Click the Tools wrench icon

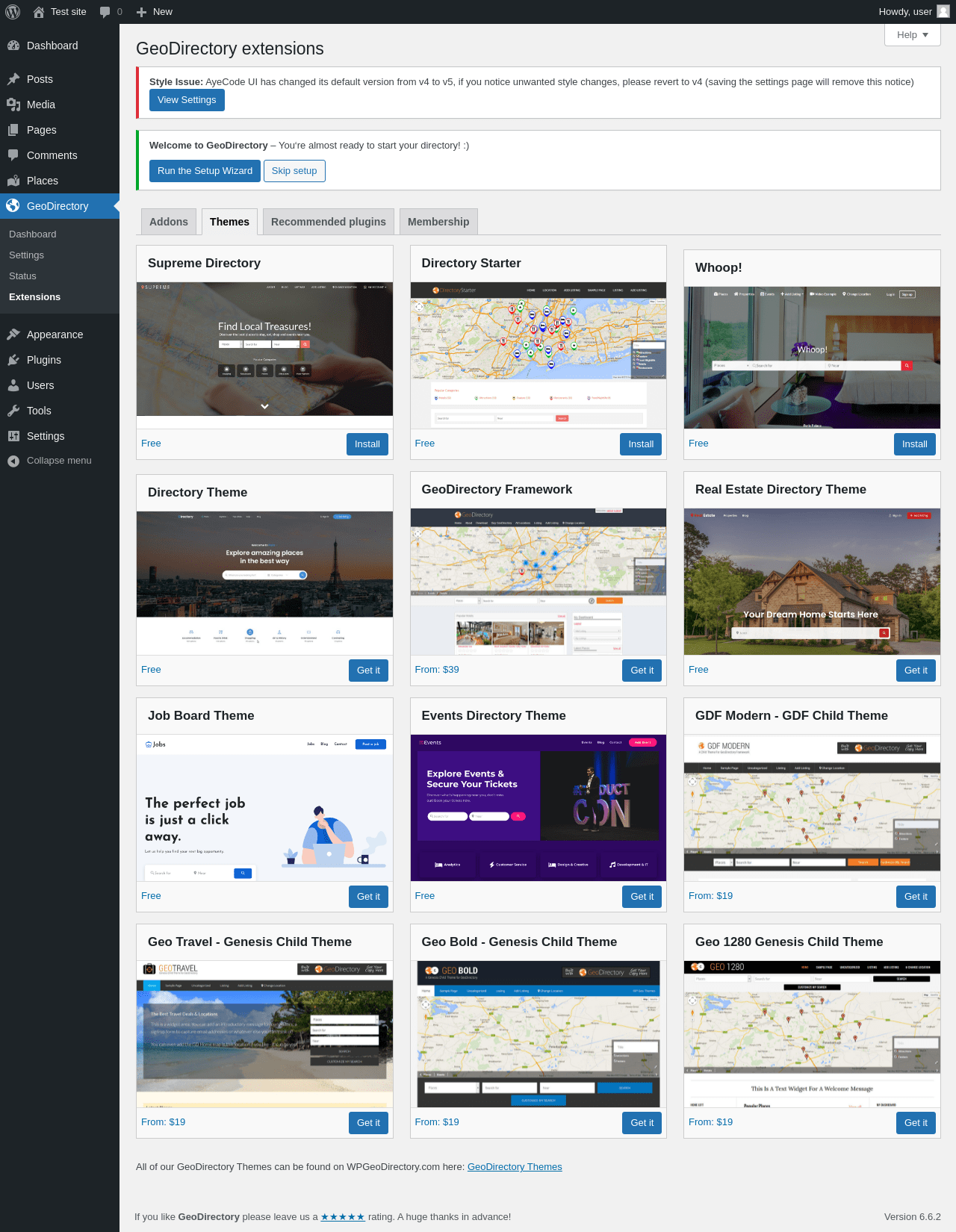(13, 411)
